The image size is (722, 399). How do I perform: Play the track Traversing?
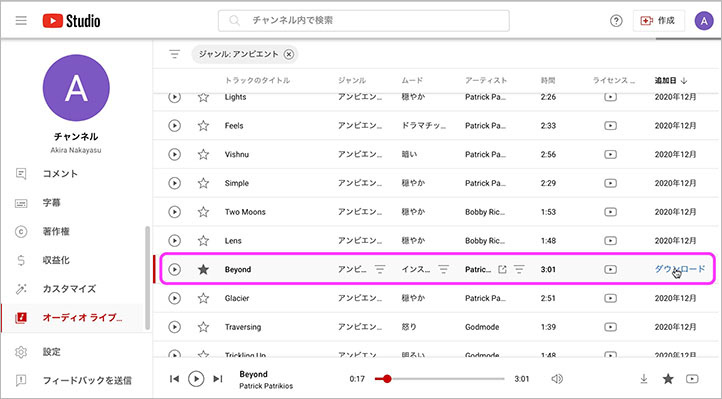coord(174,327)
